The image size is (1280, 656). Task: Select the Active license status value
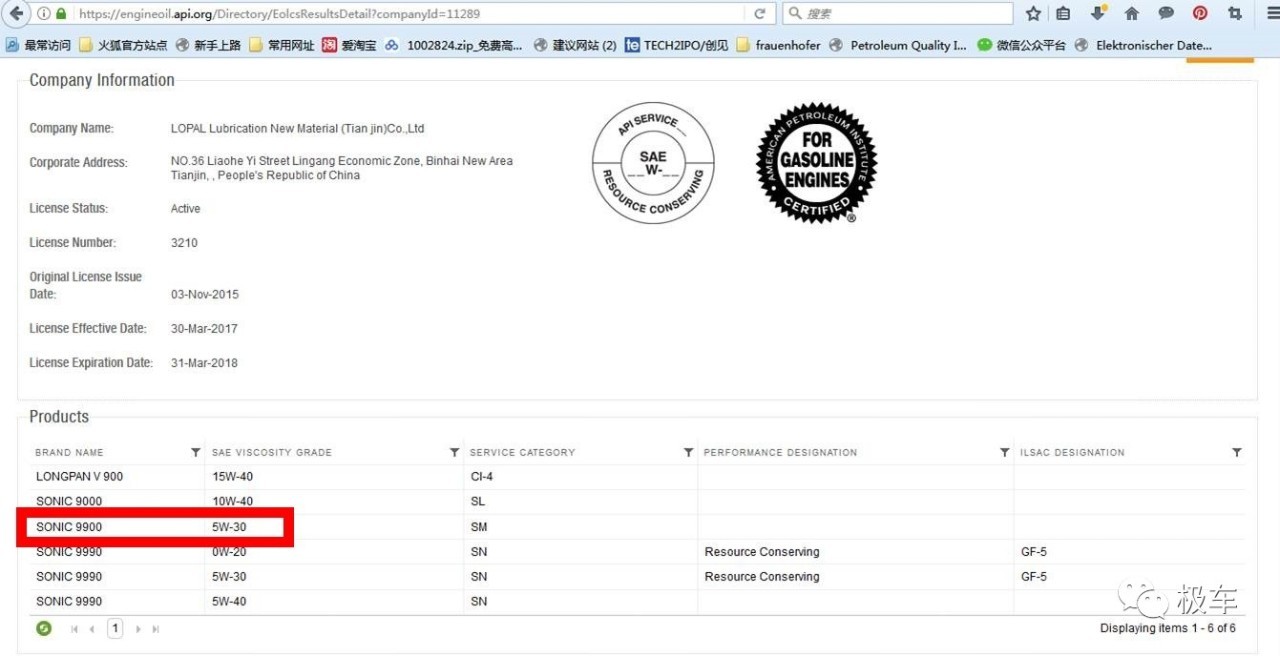pyautogui.click(x=185, y=209)
